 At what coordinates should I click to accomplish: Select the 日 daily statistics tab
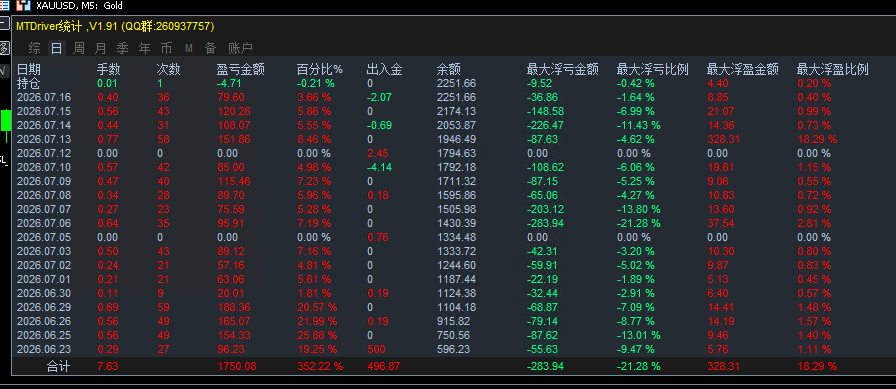[56, 49]
